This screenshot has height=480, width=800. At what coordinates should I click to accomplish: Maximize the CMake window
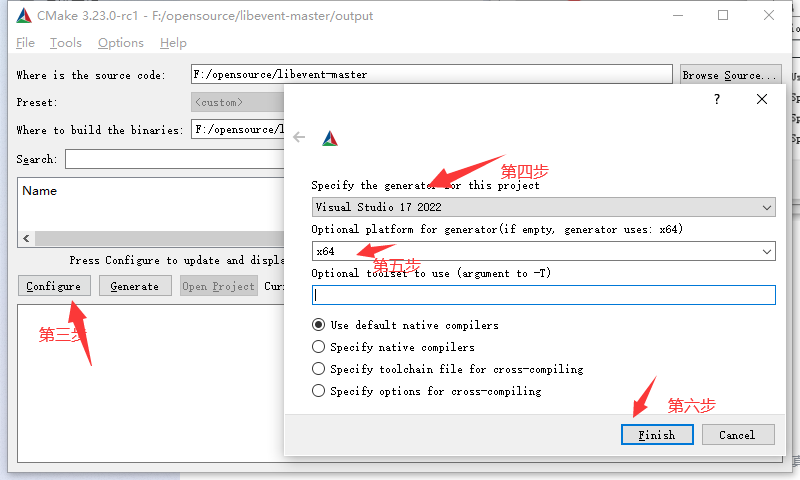click(x=723, y=15)
